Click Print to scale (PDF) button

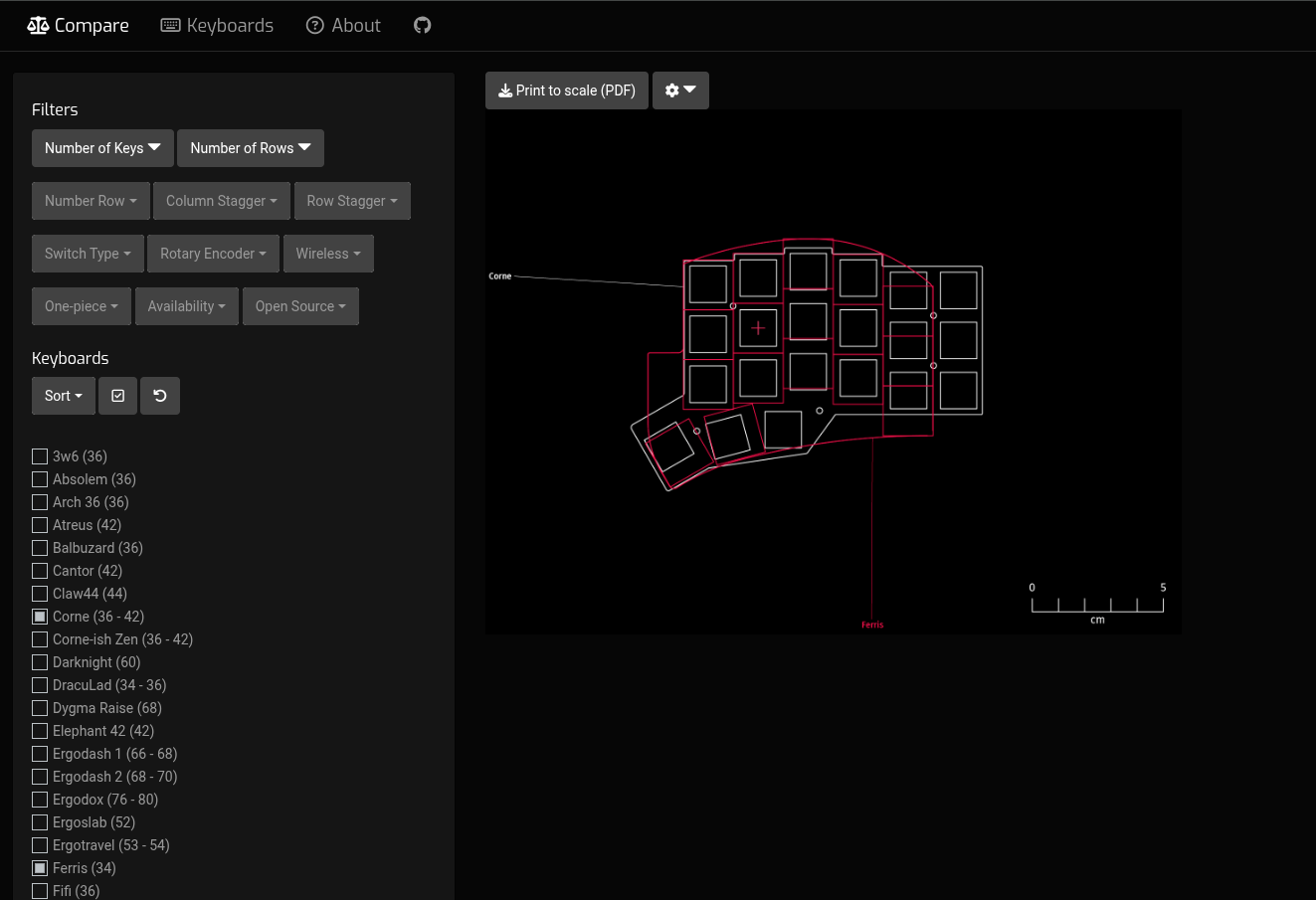(567, 90)
